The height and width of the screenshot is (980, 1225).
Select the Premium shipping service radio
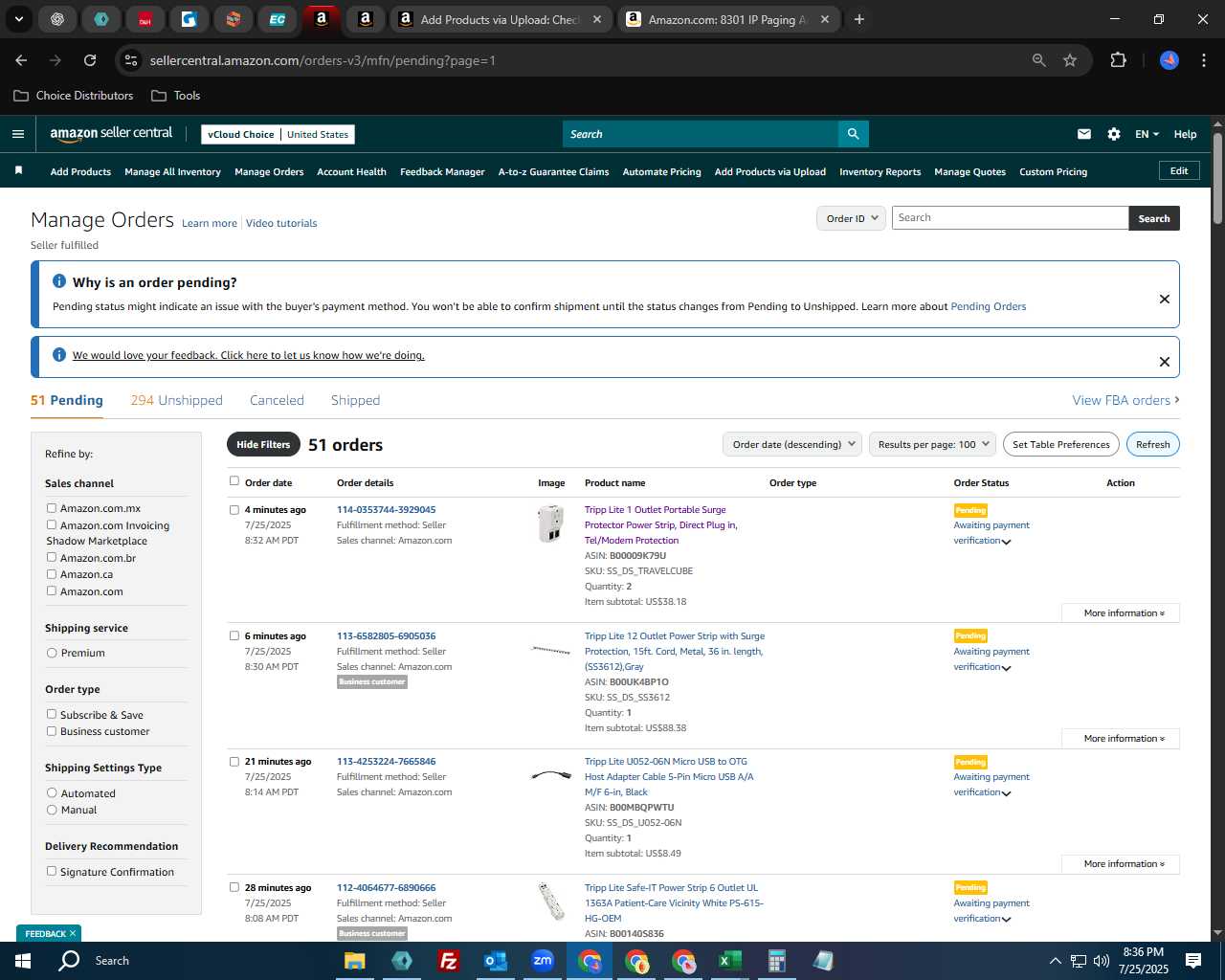(52, 653)
